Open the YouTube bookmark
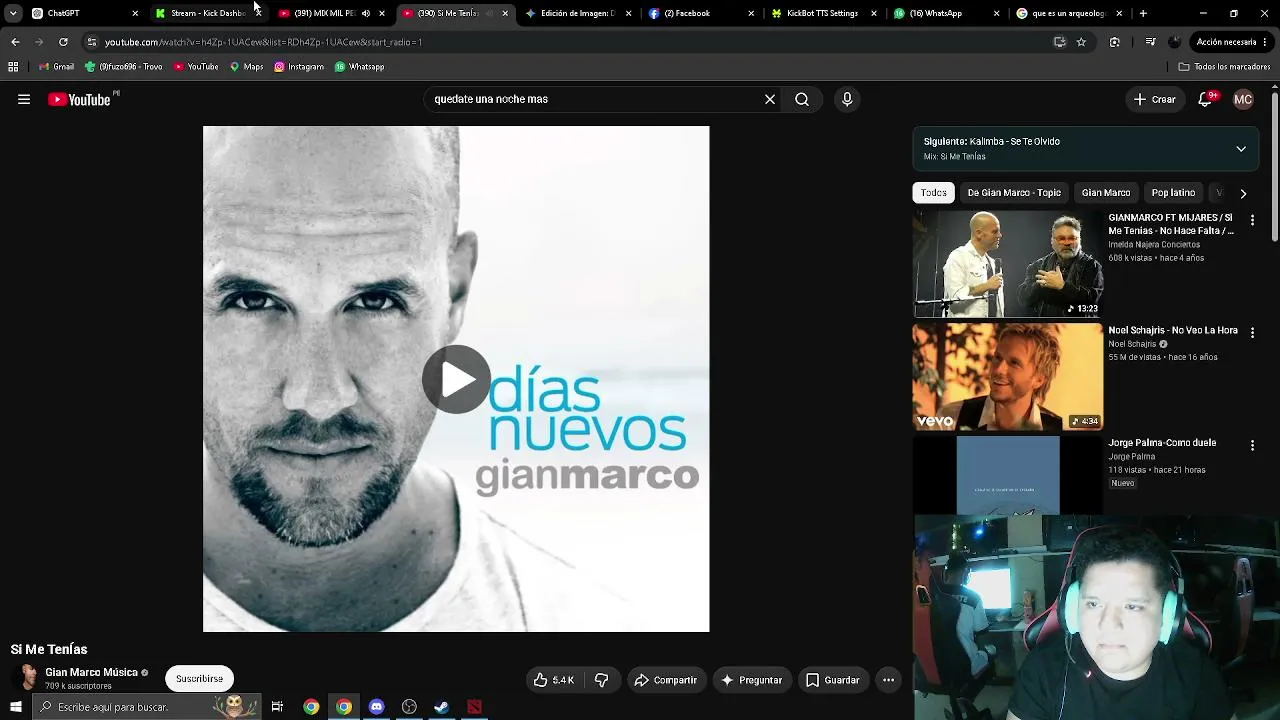The image size is (1280, 720). [x=195, y=67]
